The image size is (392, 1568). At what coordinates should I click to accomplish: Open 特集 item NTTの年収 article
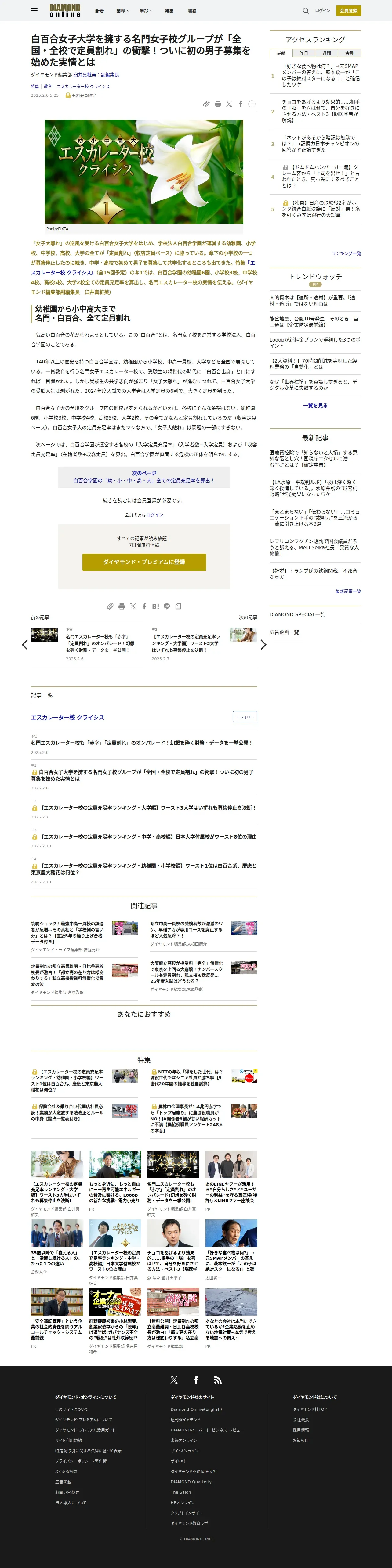[187, 1077]
